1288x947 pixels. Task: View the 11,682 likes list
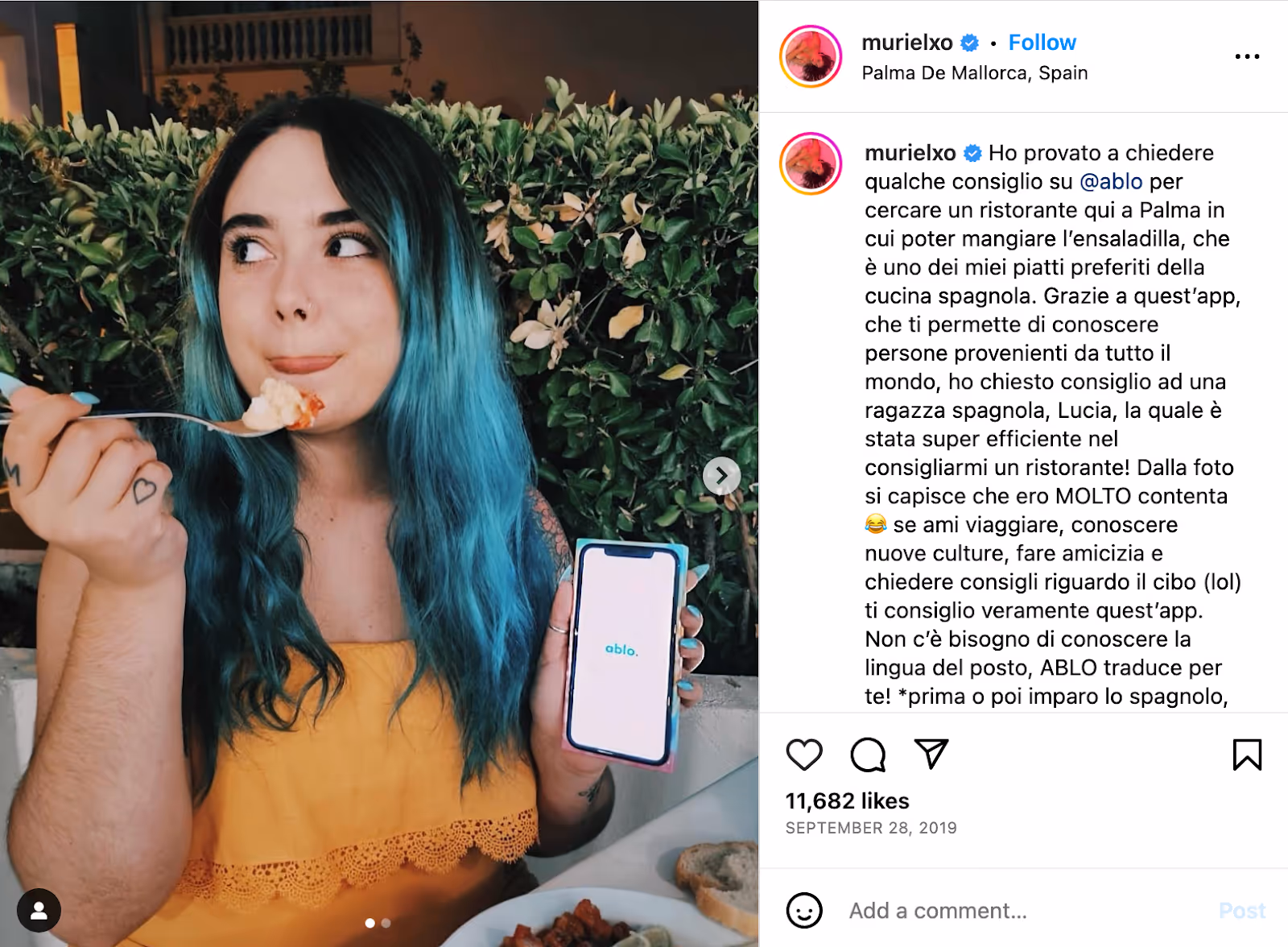847,801
